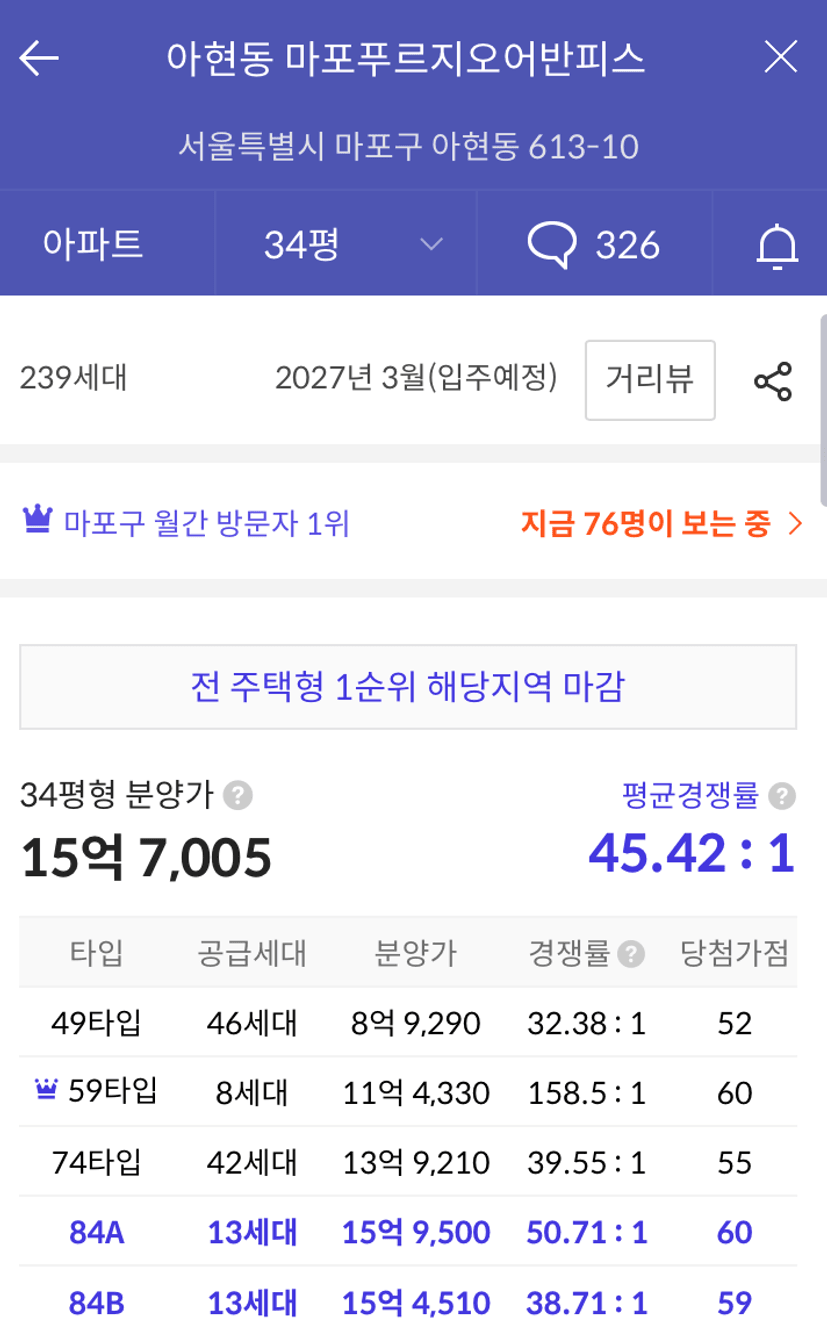827x1338 pixels.
Task: Tap the 32.38 : 1 competition rate cell
Action: [x=586, y=1023]
